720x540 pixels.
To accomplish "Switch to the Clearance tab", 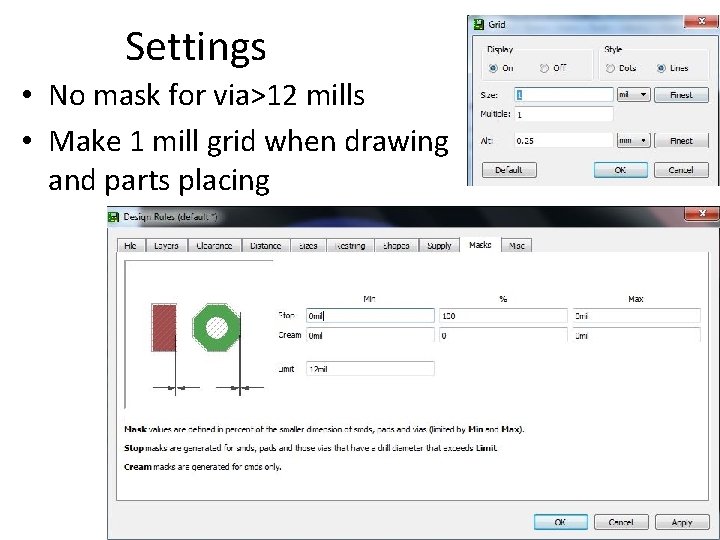I will click(214, 246).
